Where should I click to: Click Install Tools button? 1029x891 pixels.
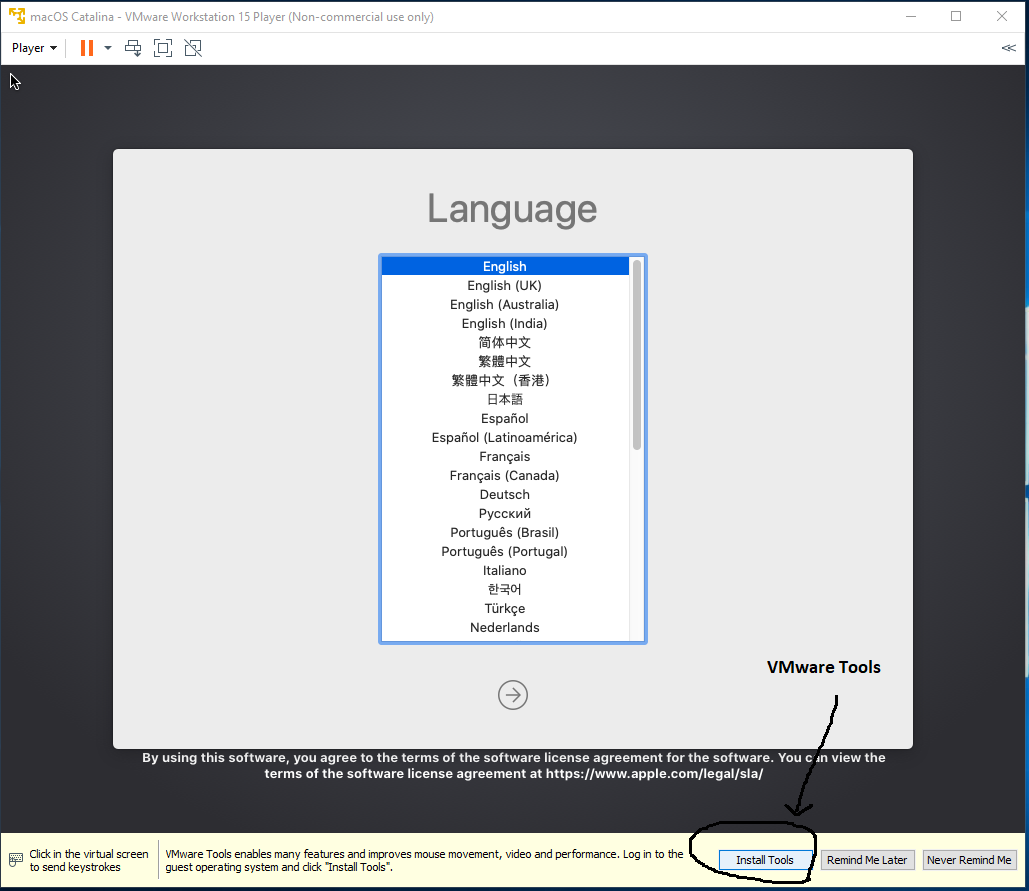(x=765, y=860)
